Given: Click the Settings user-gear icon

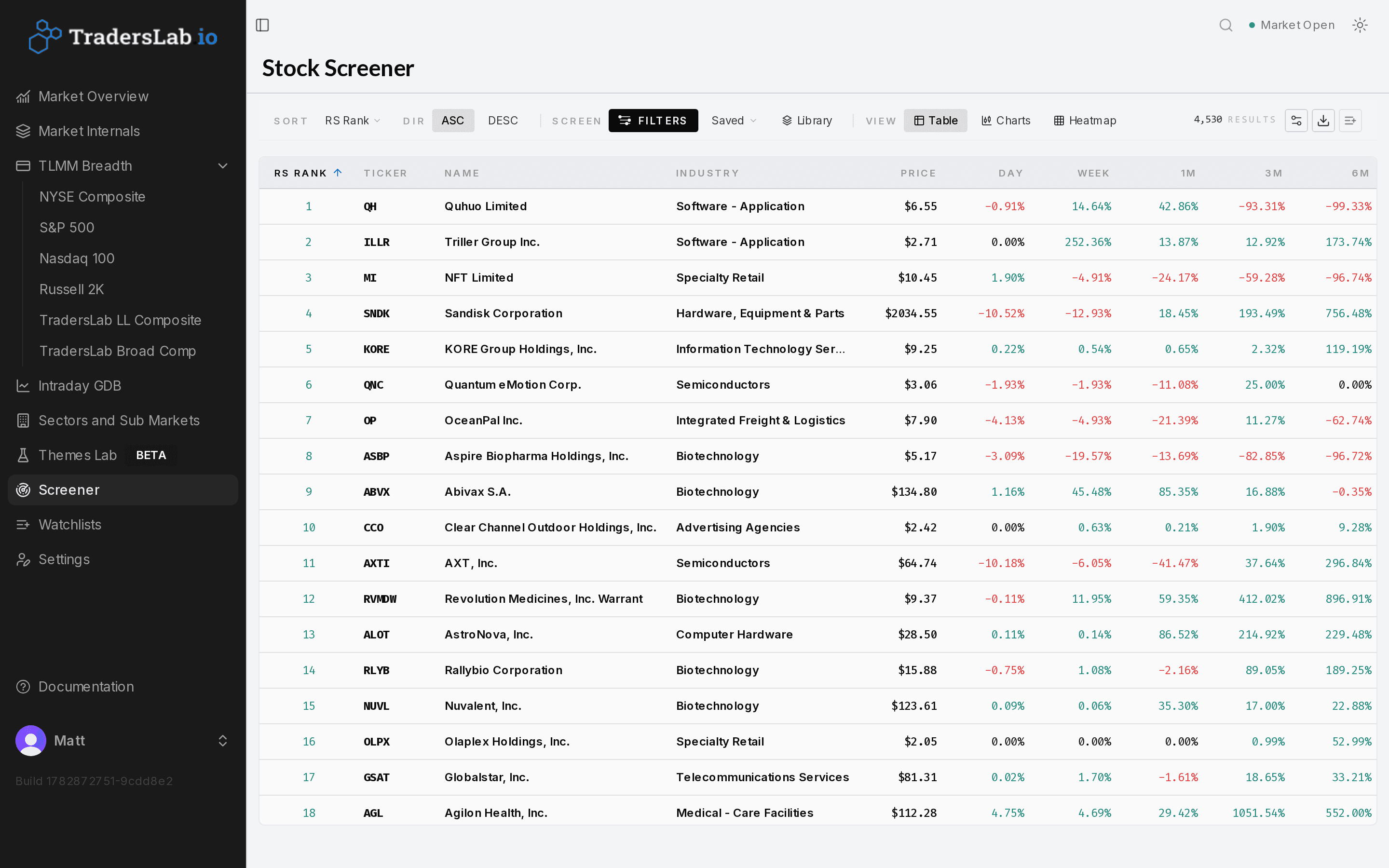Looking at the screenshot, I should click(23, 560).
